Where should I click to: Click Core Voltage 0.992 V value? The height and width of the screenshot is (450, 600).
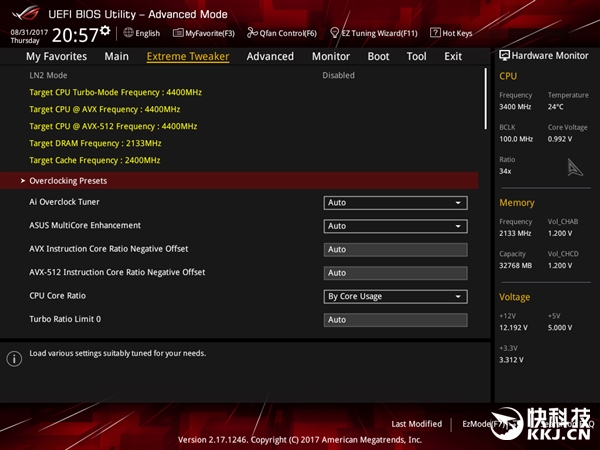pos(560,139)
